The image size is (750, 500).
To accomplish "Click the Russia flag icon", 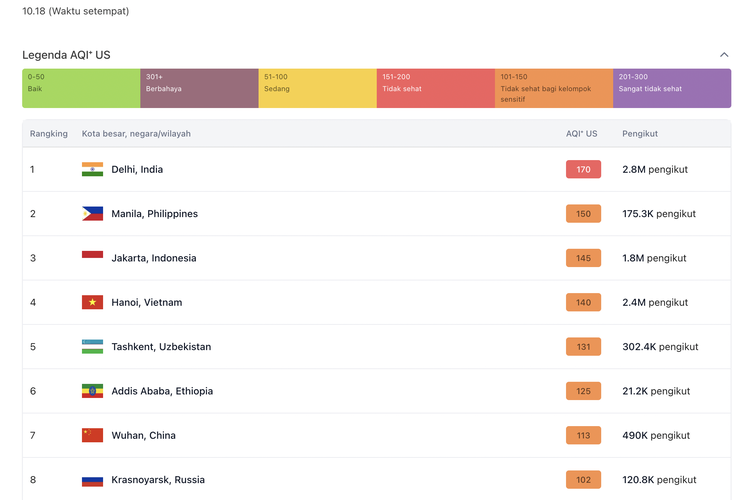I will [92, 480].
